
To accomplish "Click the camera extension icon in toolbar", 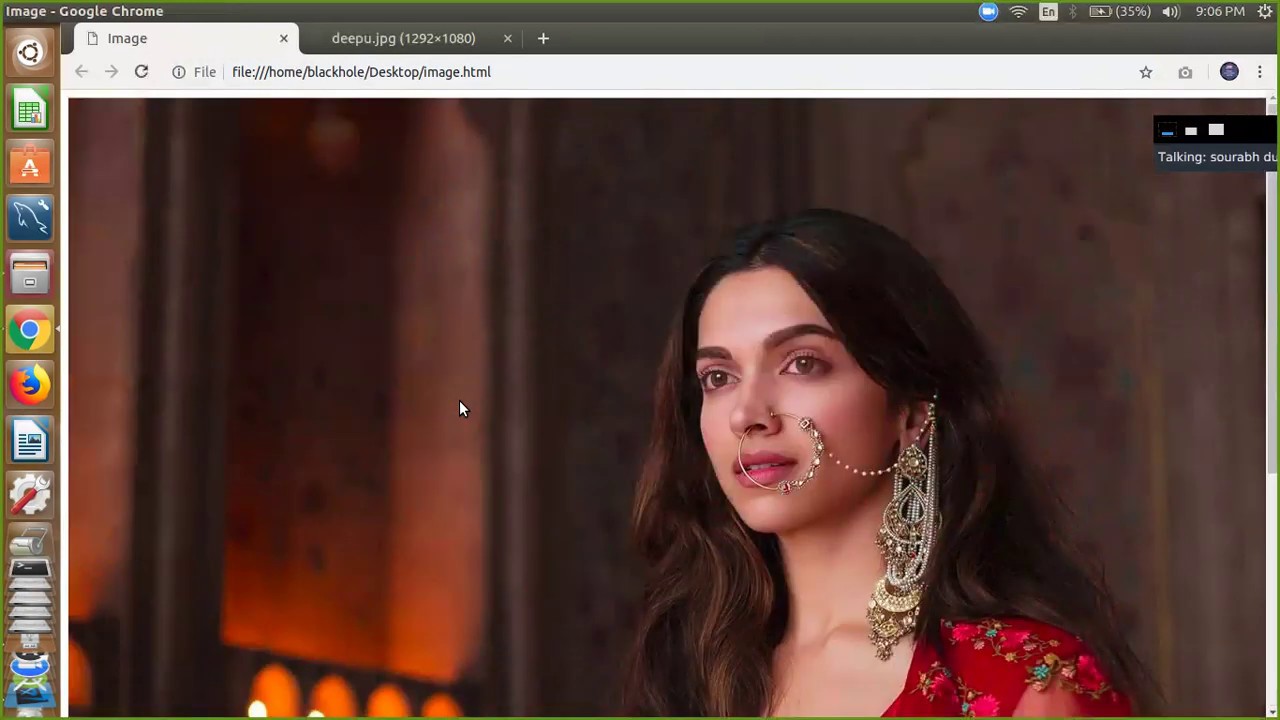I will pos(1185,72).
